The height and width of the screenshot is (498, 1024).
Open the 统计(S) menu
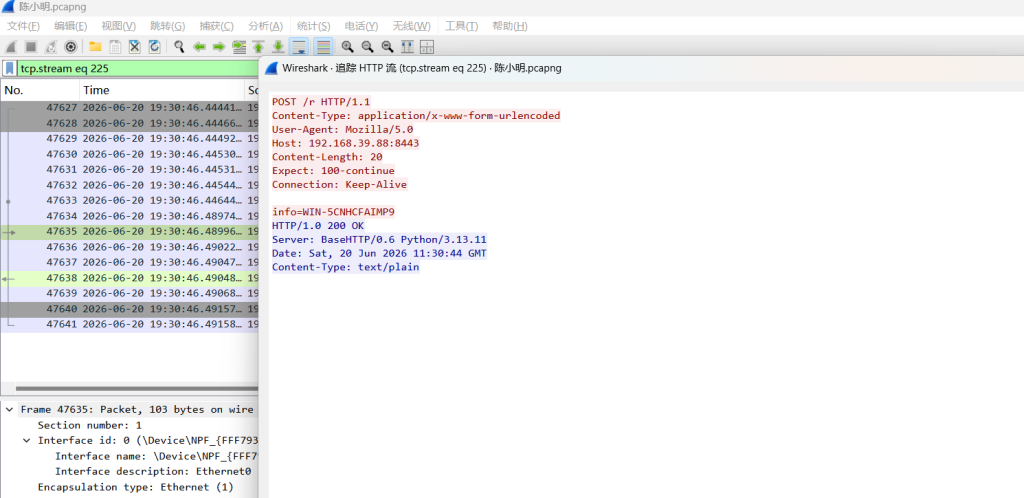pos(313,26)
